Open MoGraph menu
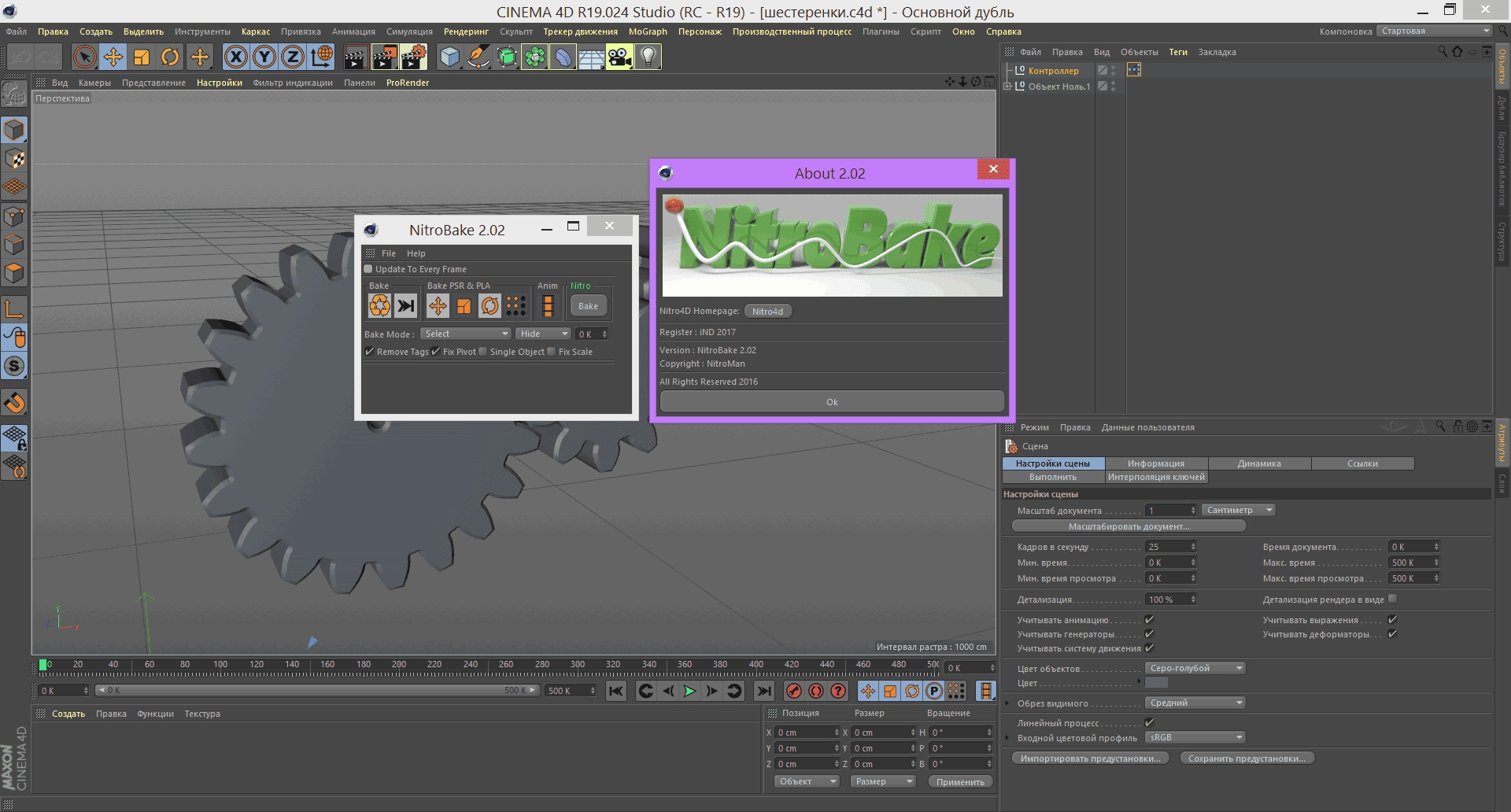The image size is (1511, 812). coord(648,31)
